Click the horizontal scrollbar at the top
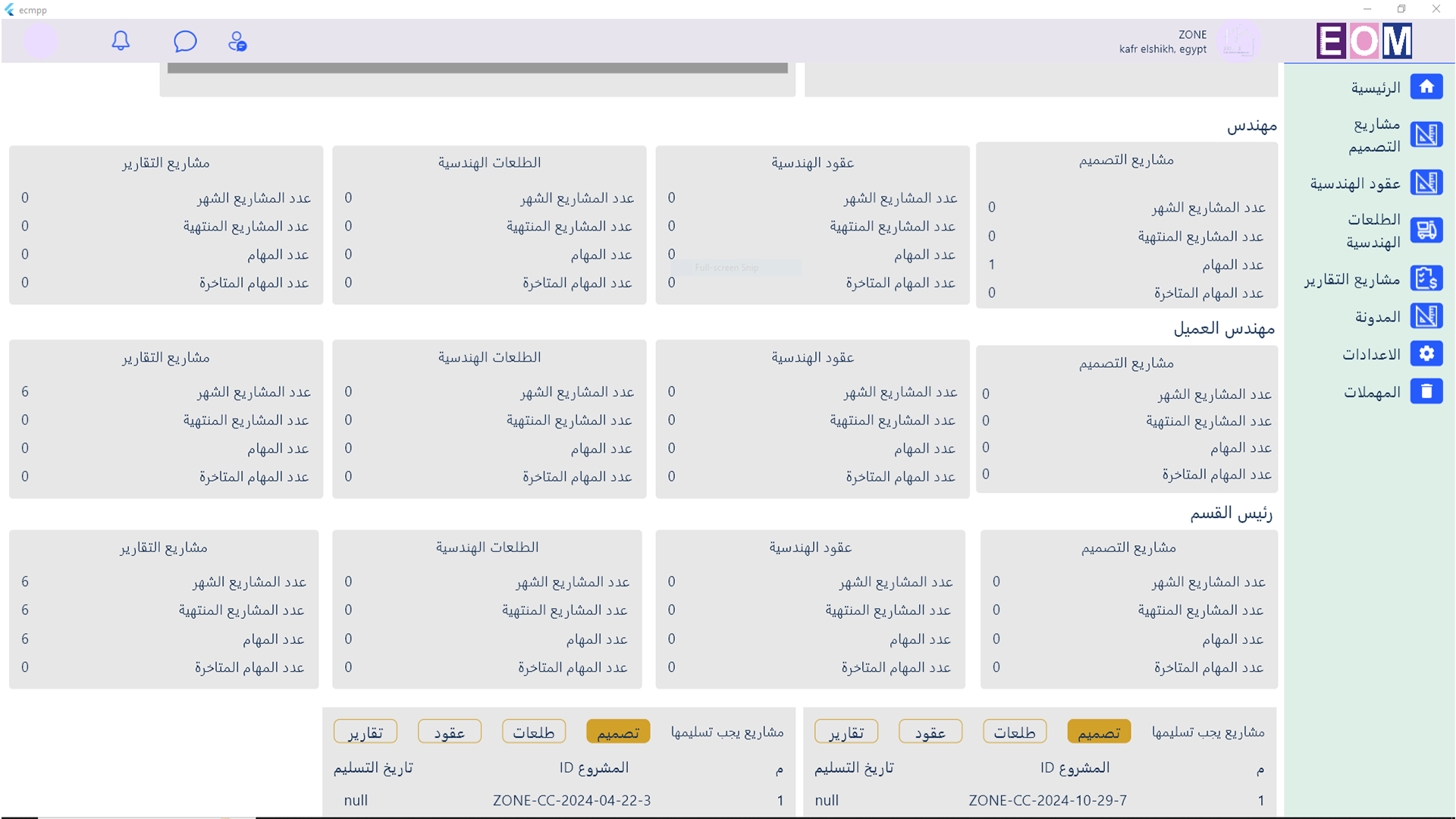The image size is (1456, 819). [478, 68]
